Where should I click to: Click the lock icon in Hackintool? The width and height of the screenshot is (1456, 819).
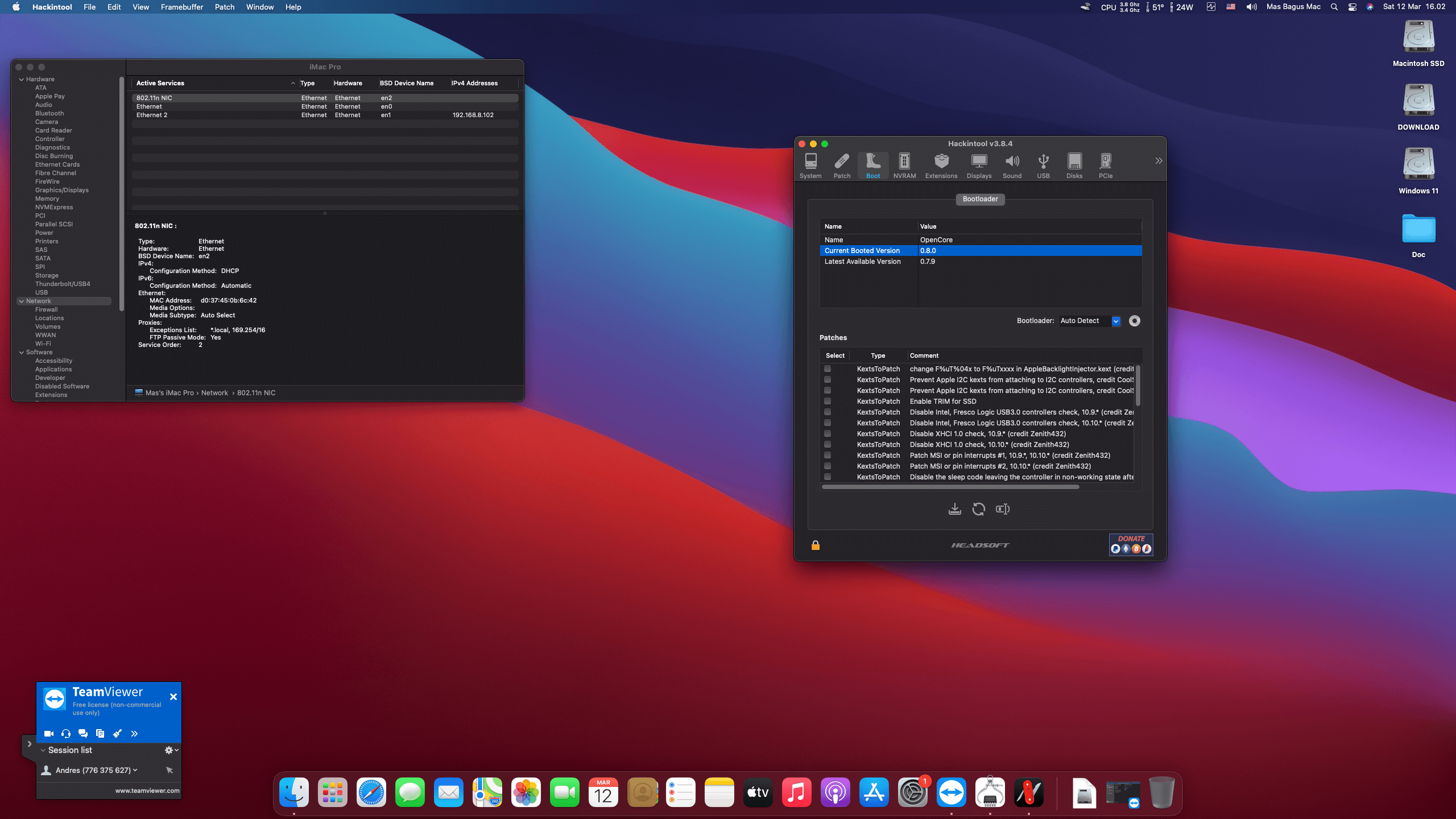pos(815,545)
